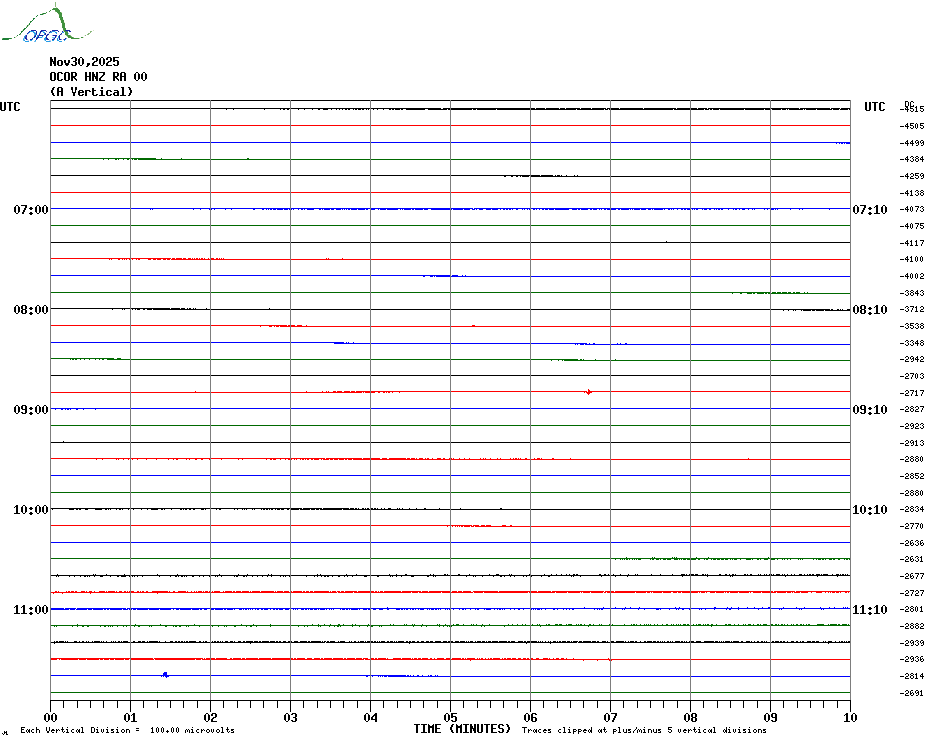
Task: Click the blue spike on the bottom blue trace
Action: [165, 675]
